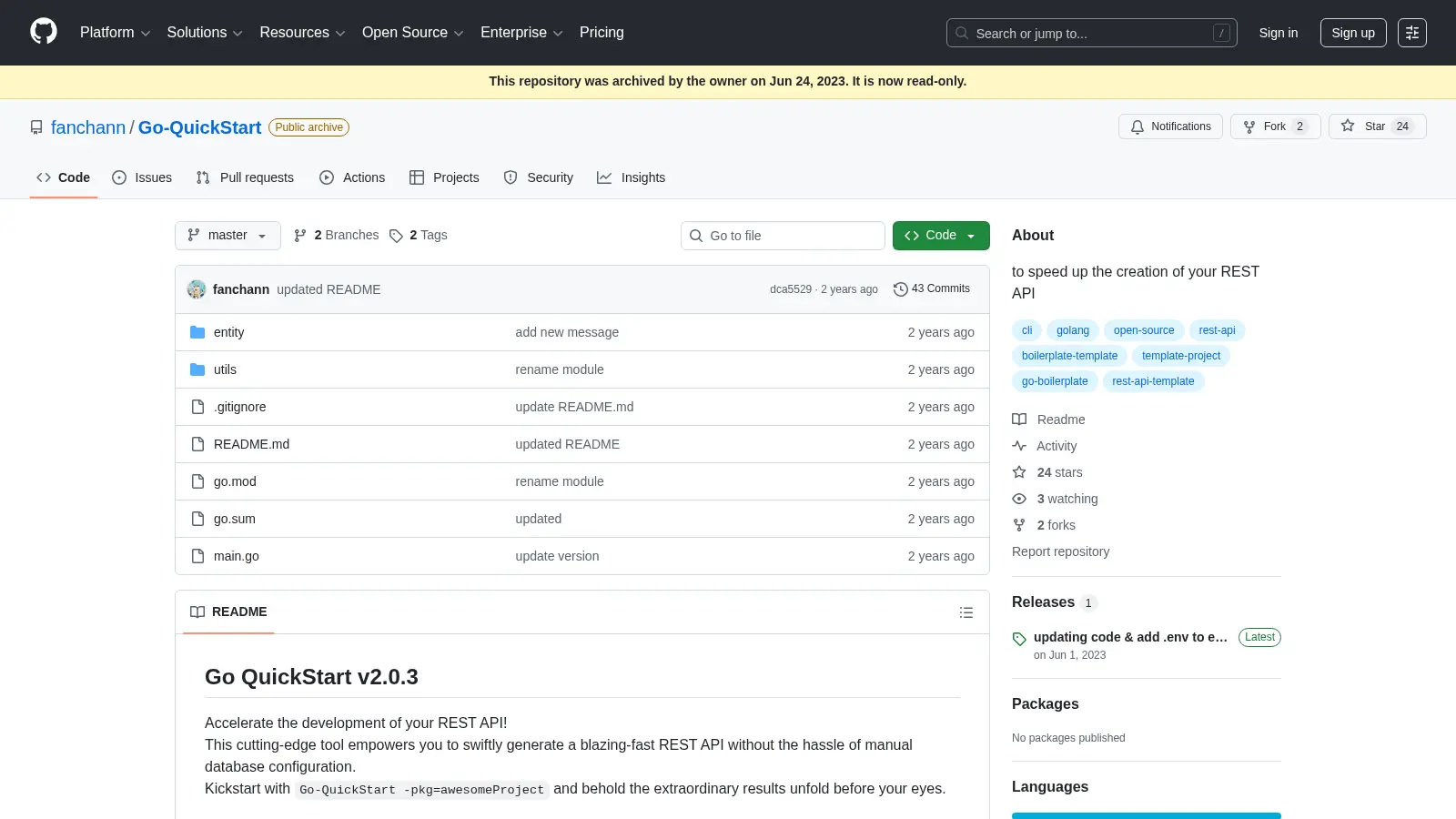Open the Pull requests tab
The image size is (1456, 819).
point(245,177)
